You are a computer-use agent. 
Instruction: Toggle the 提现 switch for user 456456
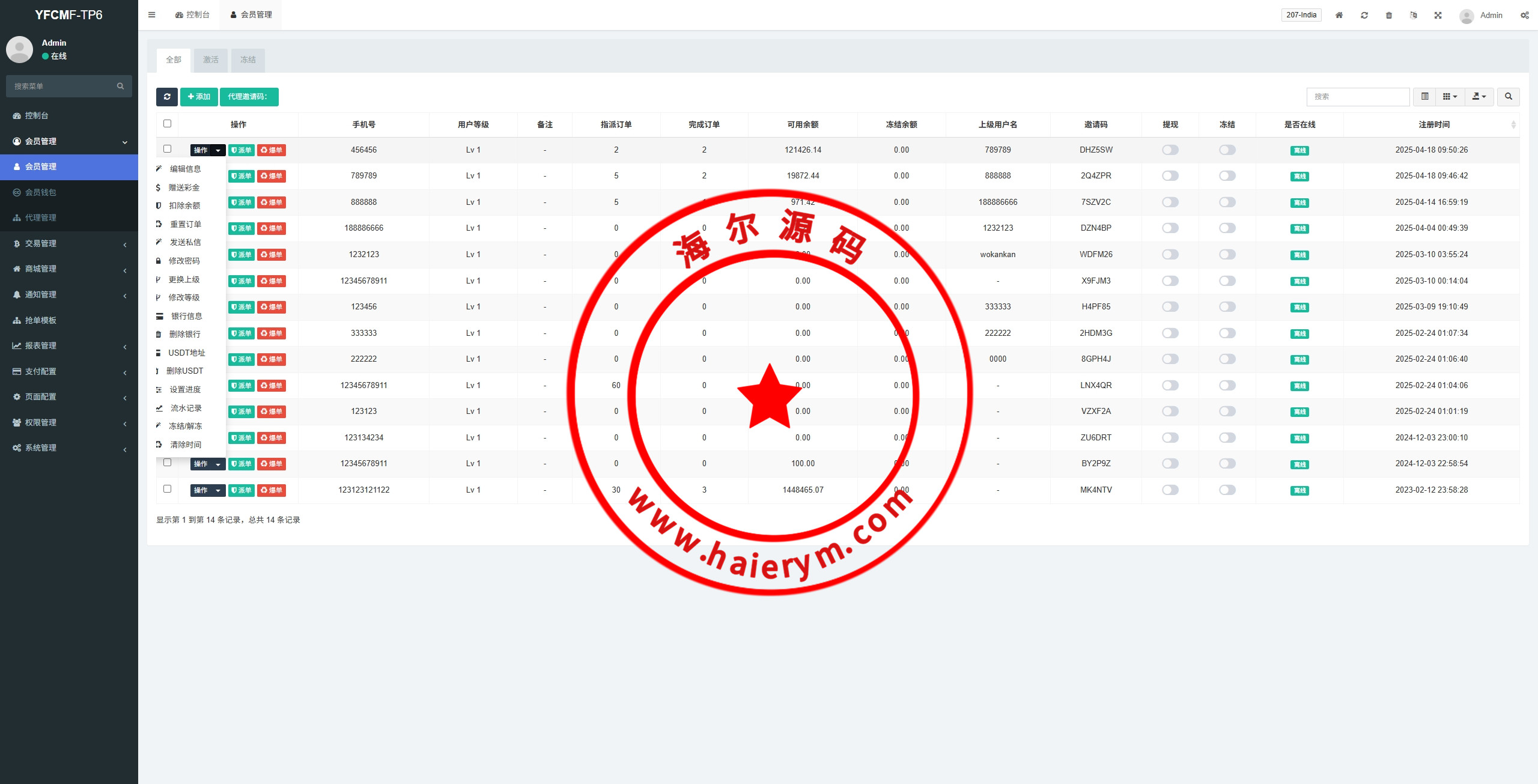pyautogui.click(x=1170, y=150)
